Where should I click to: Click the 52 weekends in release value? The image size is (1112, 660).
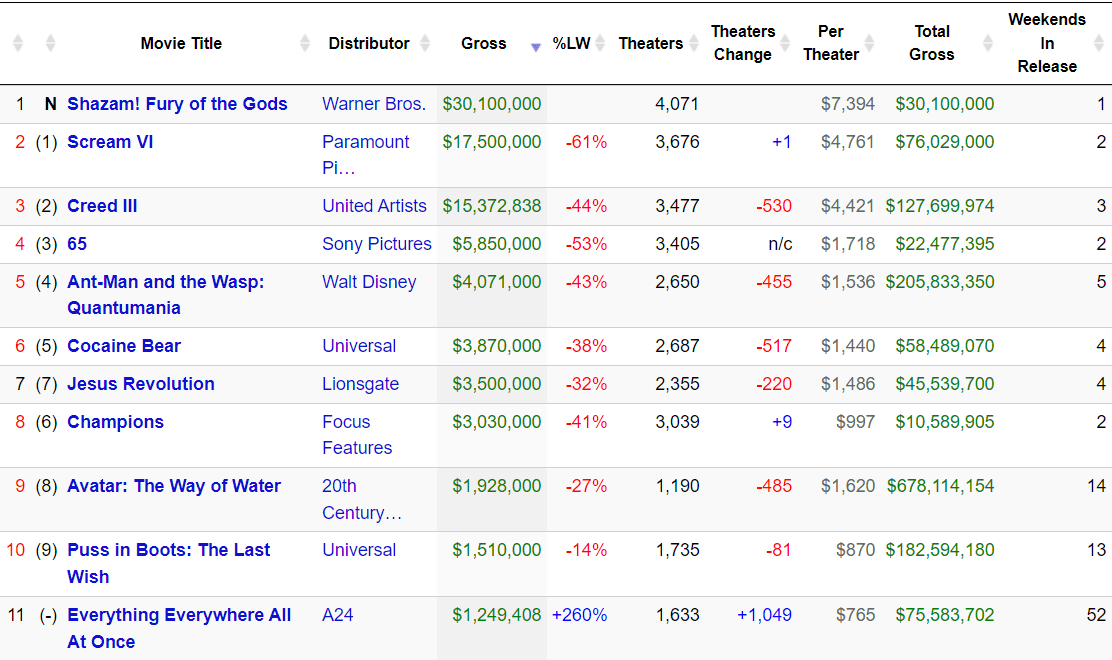coord(1096,615)
